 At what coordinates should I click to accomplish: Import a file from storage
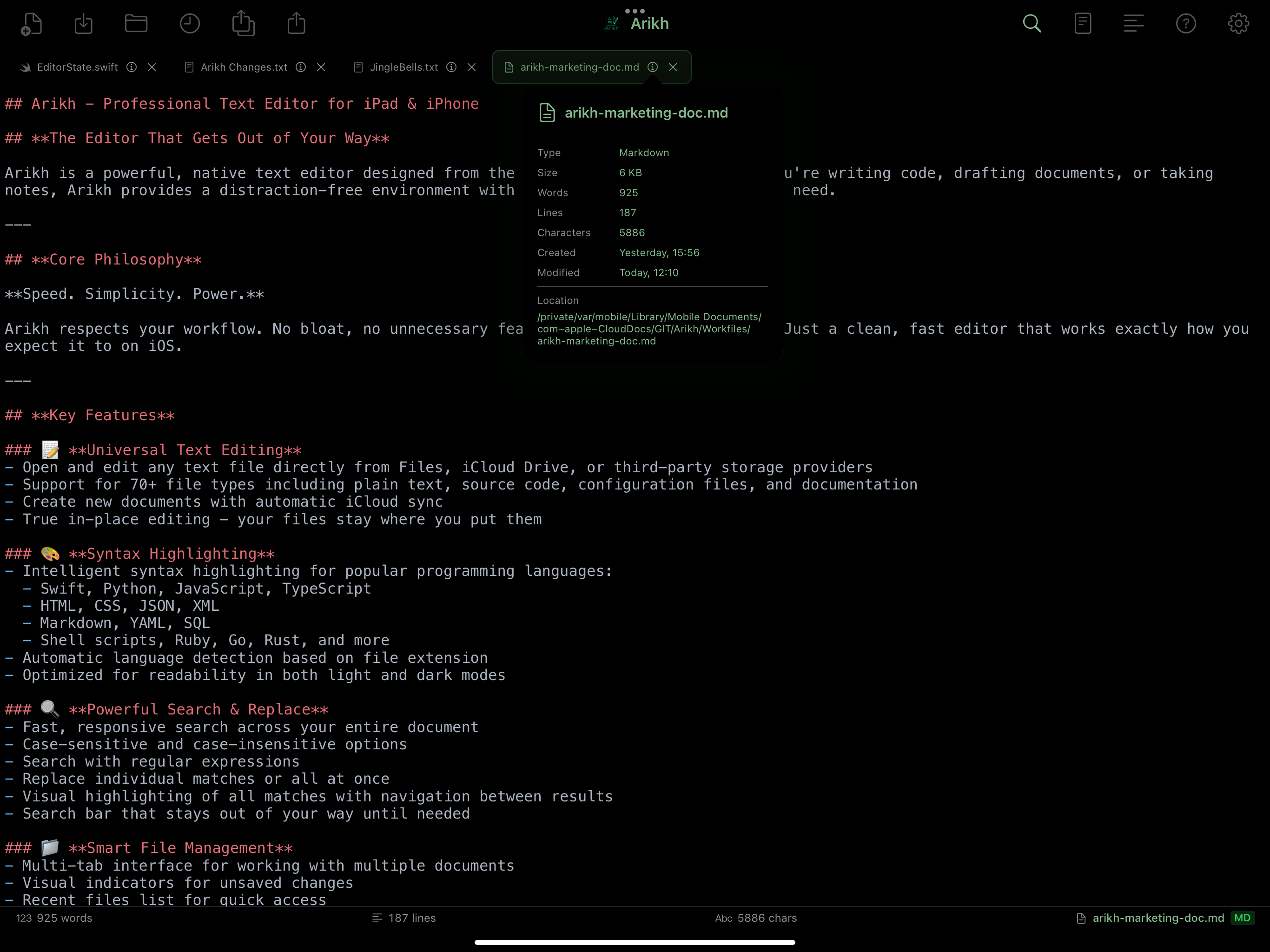tap(83, 23)
